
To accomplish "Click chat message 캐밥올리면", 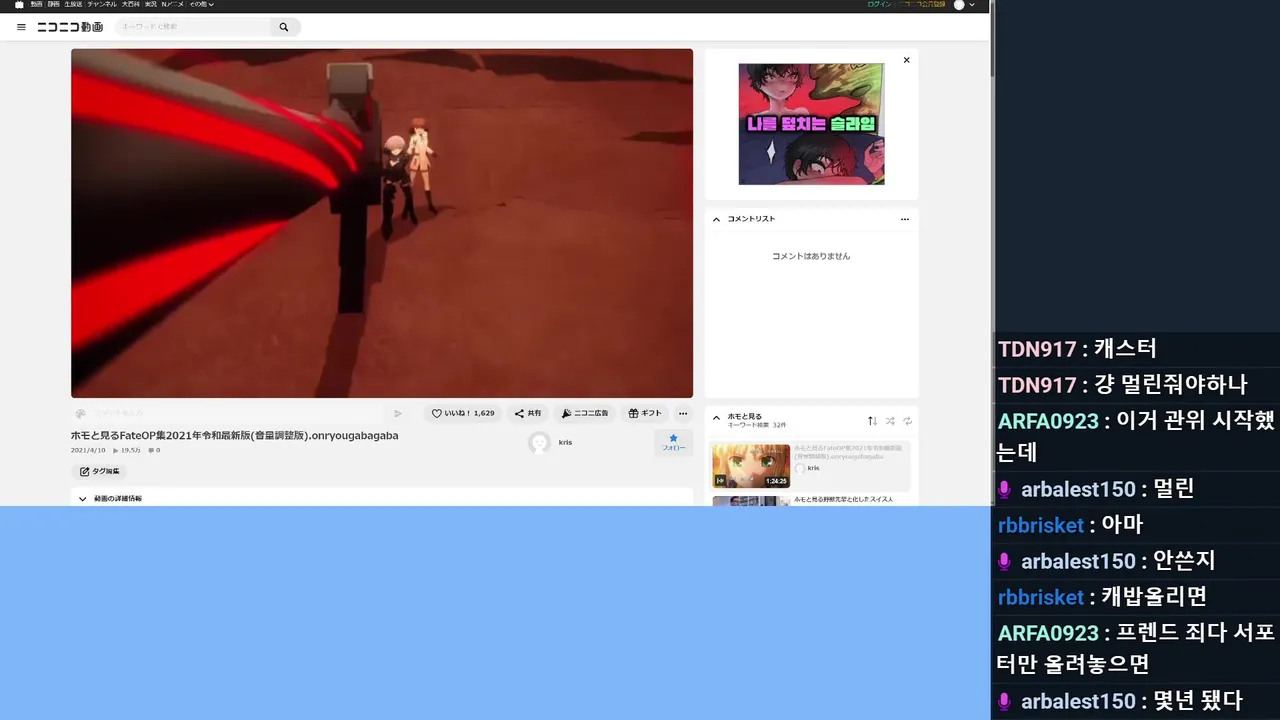I will (1154, 597).
